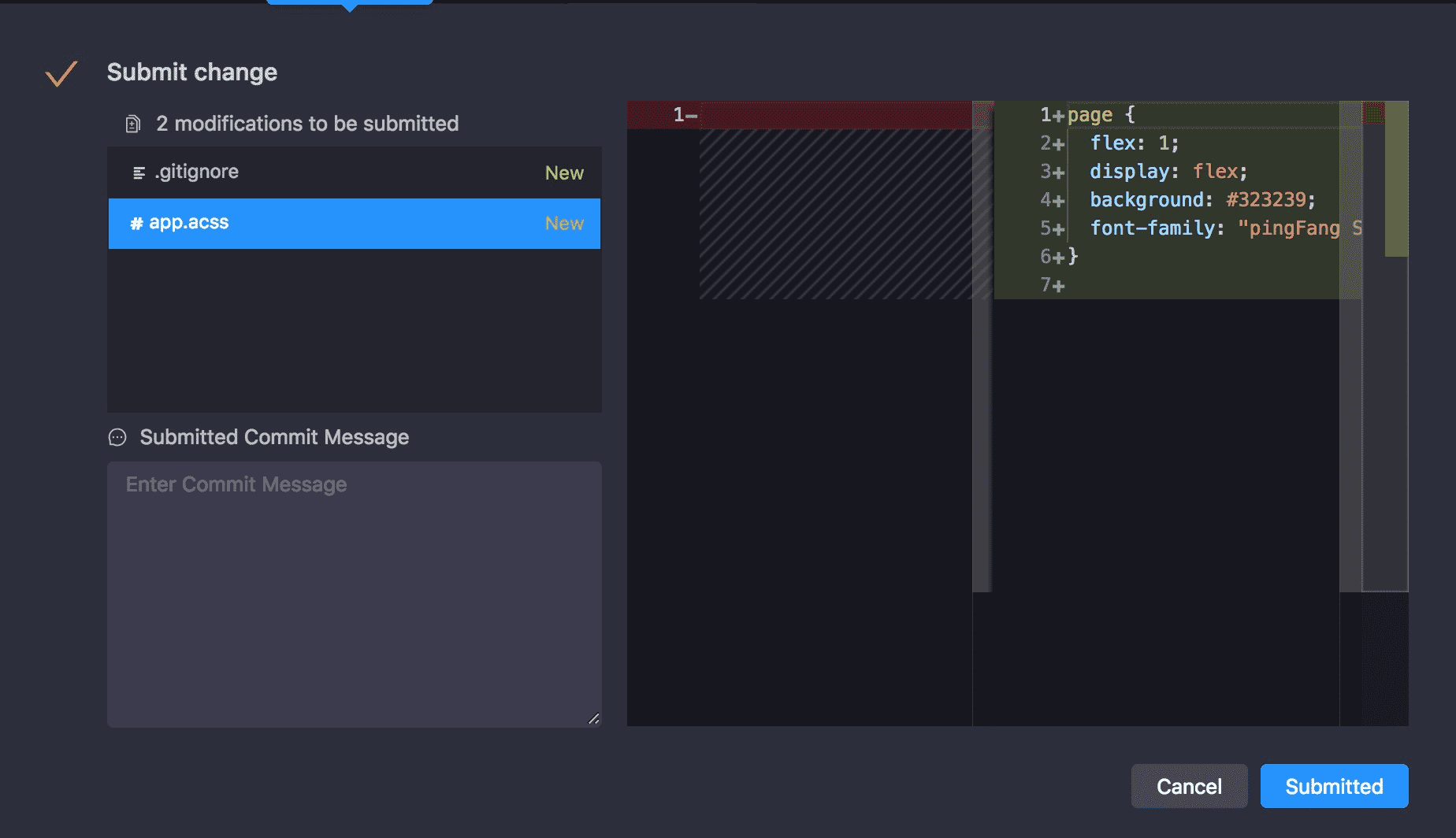The image size is (1456, 838).
Task: Click the "2 modifications to be submitted" heading
Action: point(307,124)
